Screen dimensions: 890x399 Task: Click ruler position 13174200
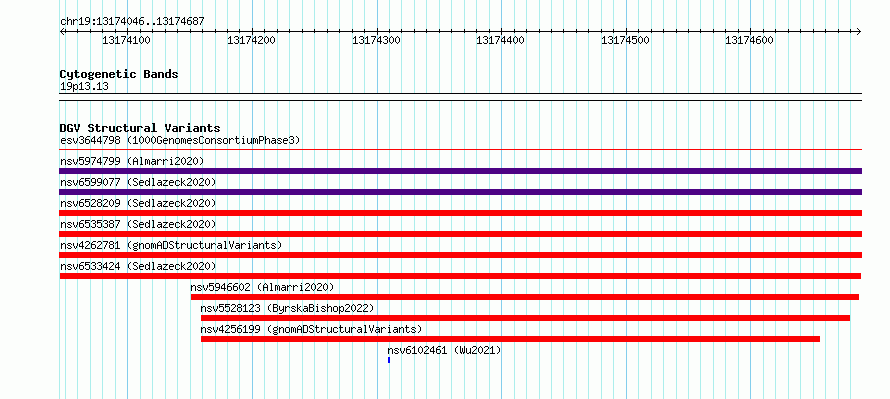click(x=251, y=40)
